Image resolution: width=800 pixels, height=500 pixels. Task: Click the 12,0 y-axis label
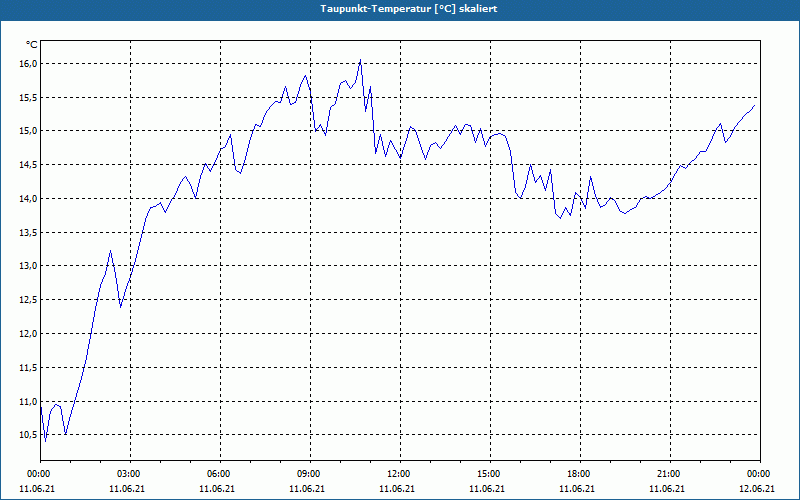point(29,334)
